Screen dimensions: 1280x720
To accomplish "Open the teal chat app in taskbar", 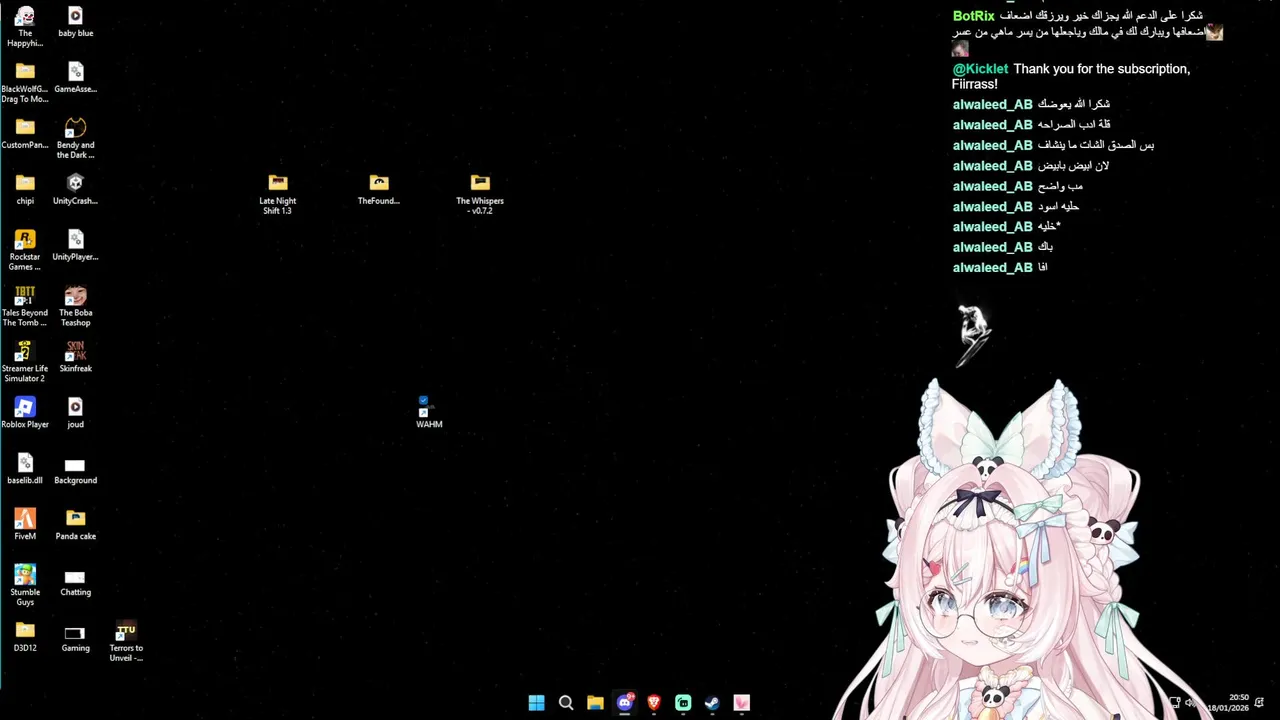I will 683,703.
